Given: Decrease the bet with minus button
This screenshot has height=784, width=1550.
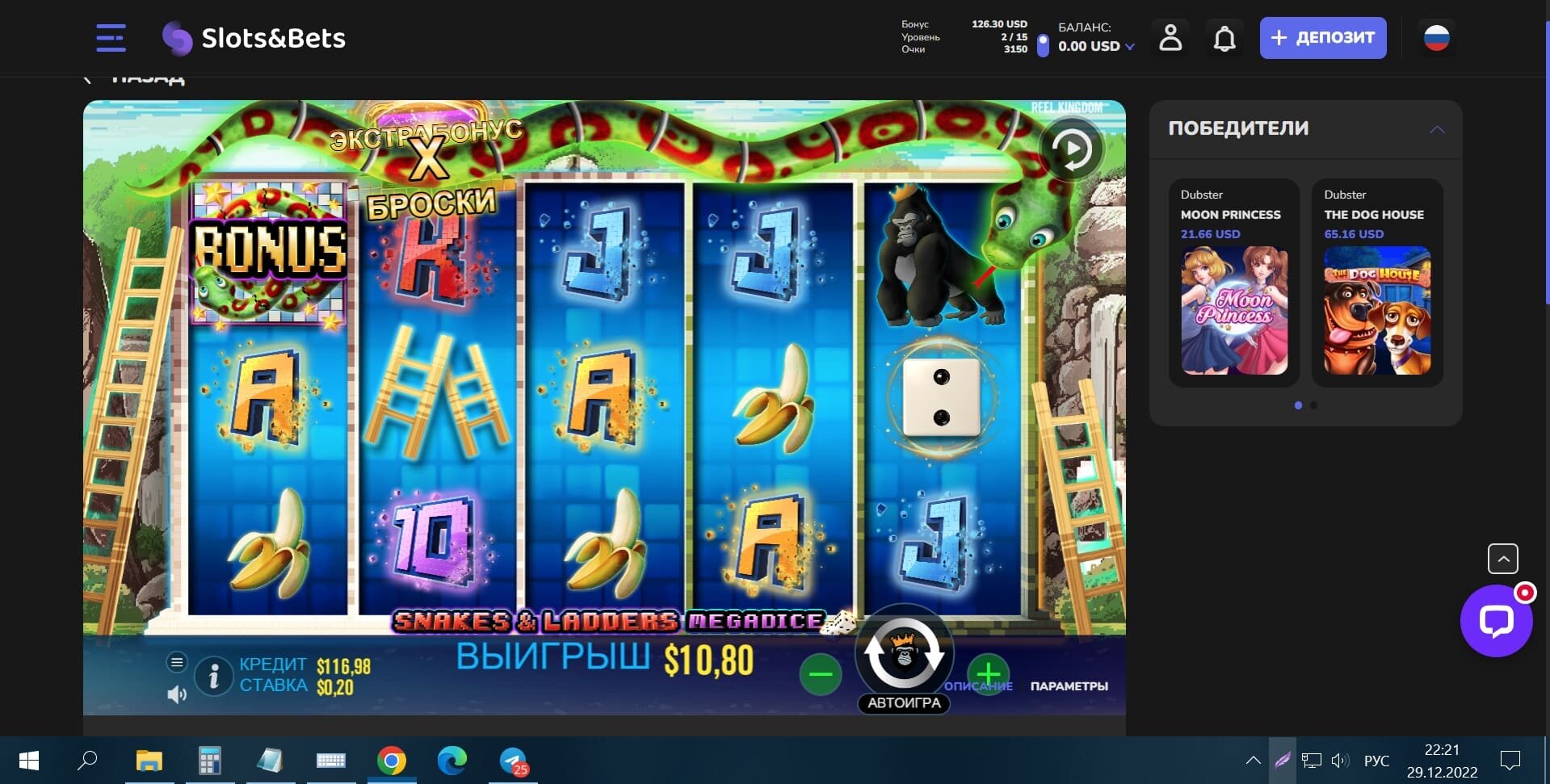Looking at the screenshot, I should pyautogui.click(x=820, y=674).
